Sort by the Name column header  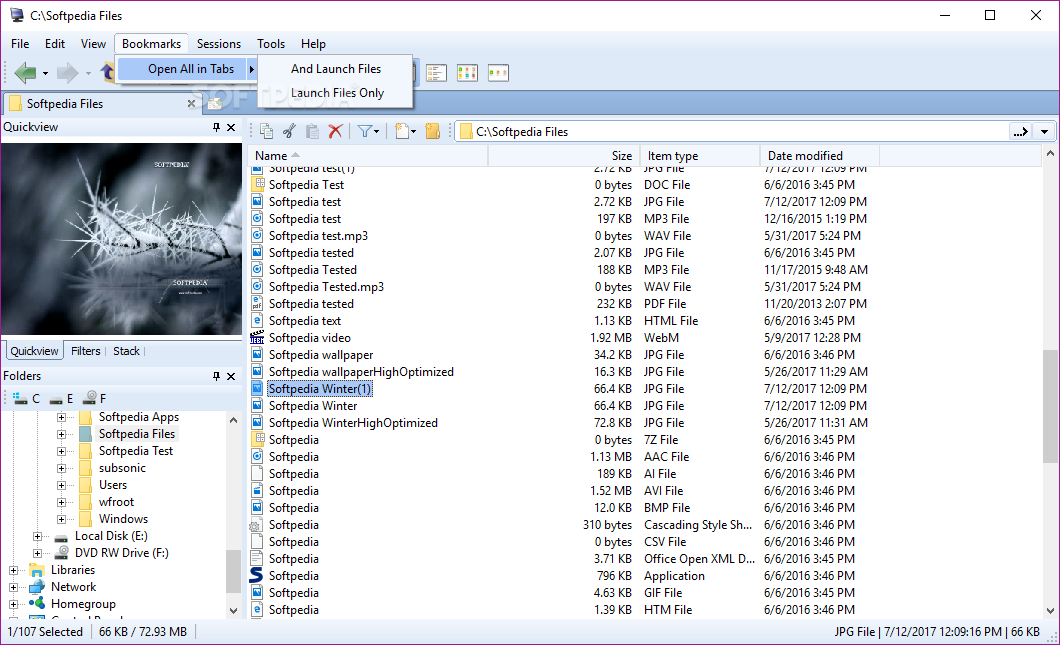368,156
